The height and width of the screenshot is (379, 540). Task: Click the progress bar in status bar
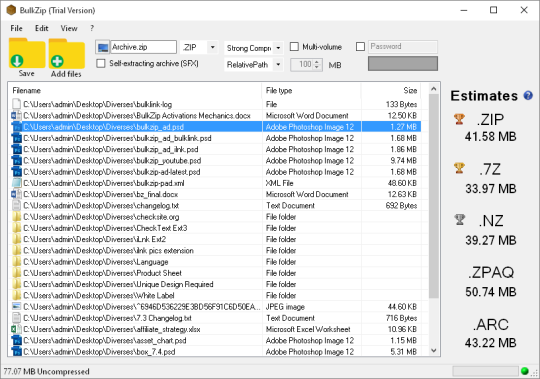[485, 371]
